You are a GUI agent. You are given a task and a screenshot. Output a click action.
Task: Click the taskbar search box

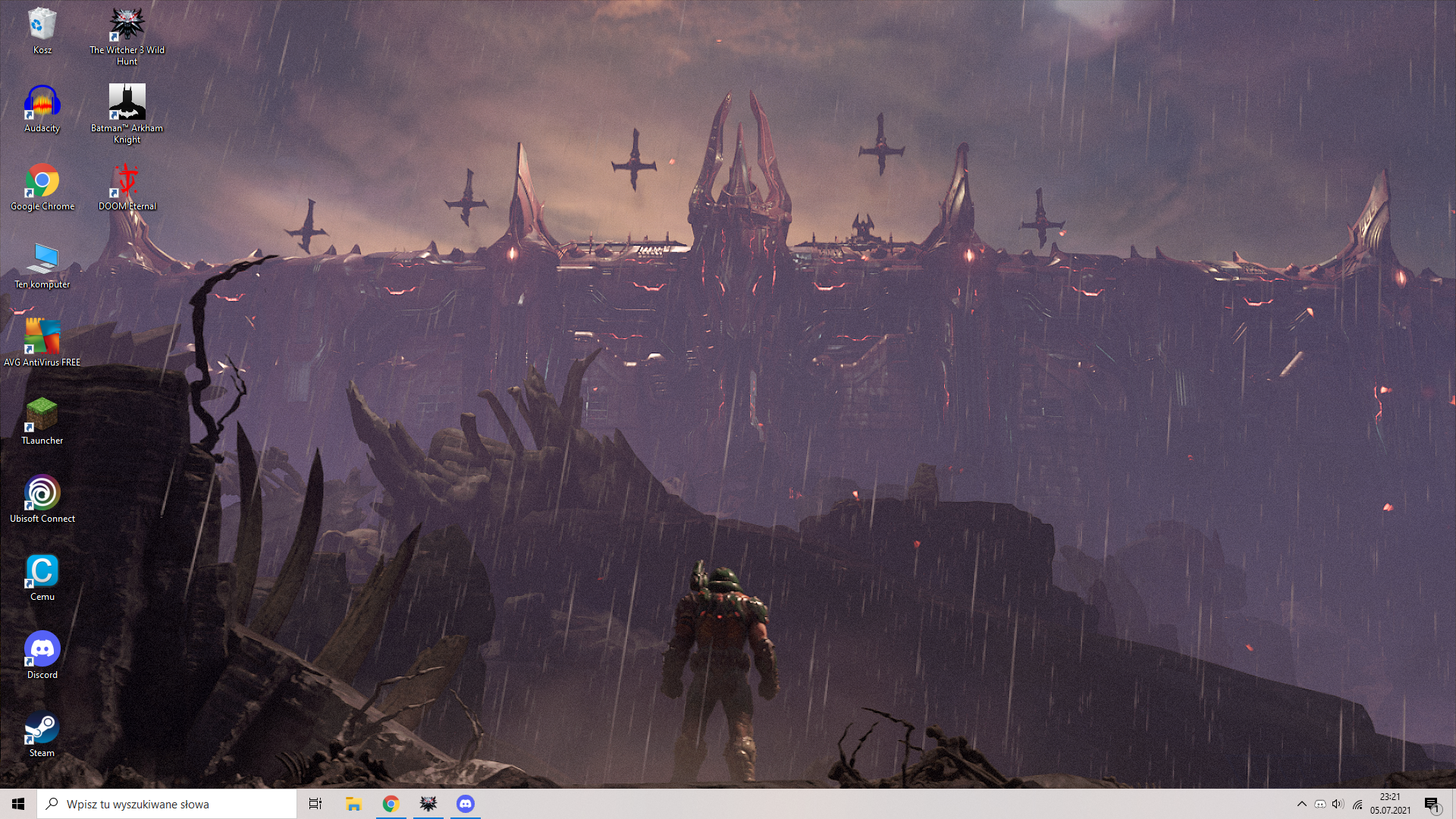[x=167, y=804]
